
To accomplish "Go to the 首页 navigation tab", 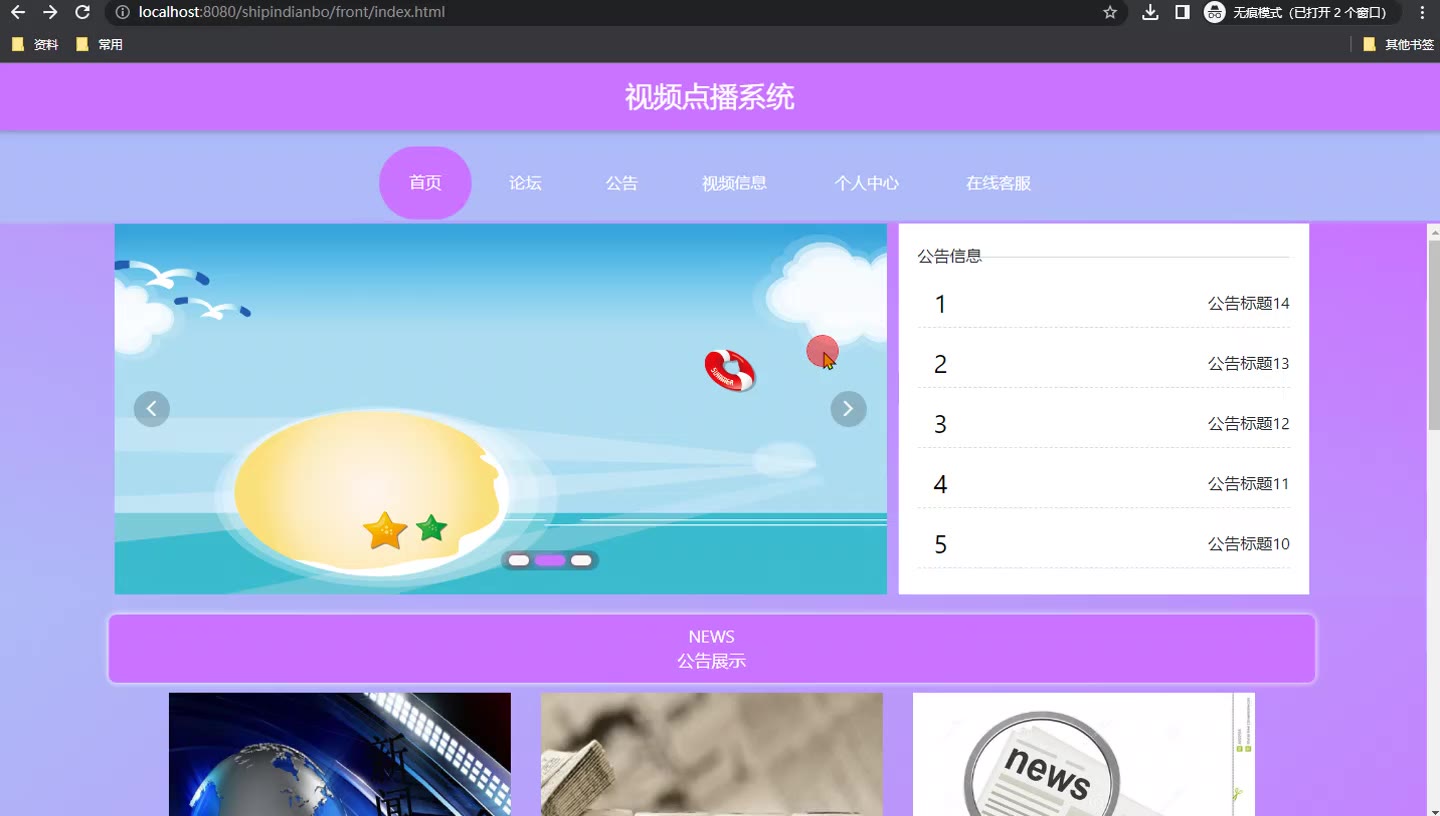I will pyautogui.click(x=425, y=183).
